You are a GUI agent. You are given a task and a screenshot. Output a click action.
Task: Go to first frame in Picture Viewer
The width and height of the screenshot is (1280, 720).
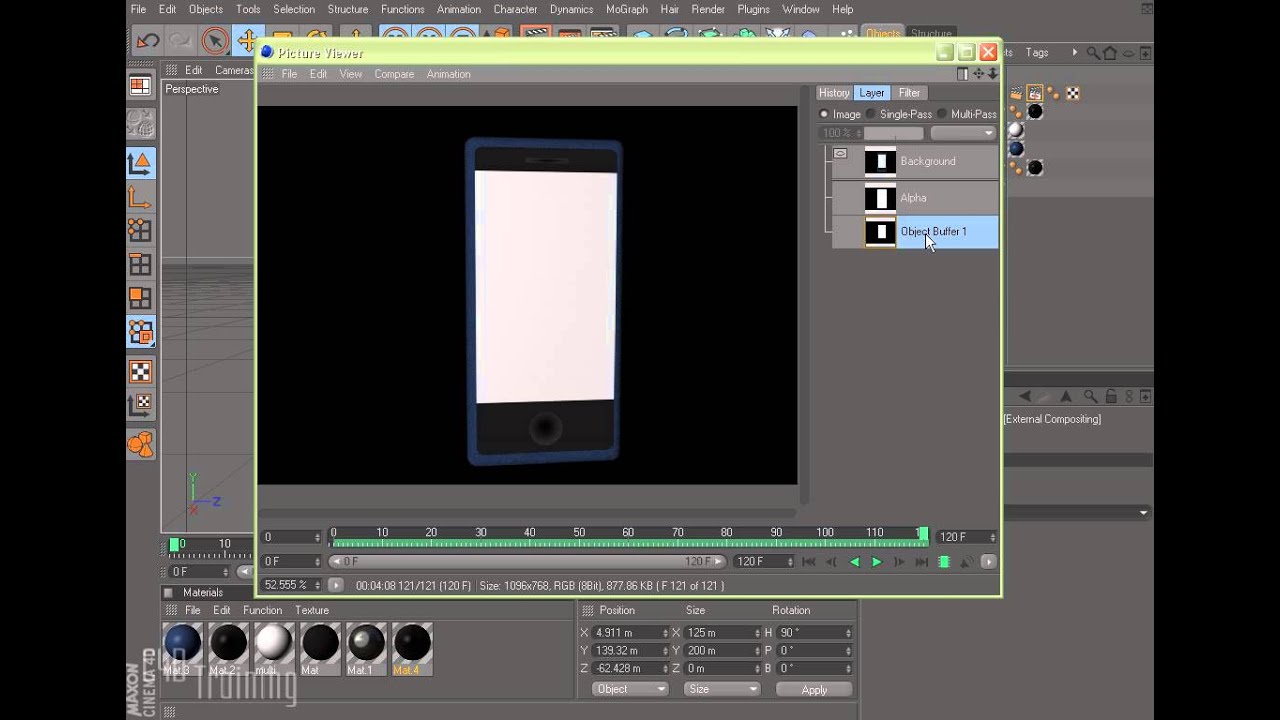pos(809,562)
